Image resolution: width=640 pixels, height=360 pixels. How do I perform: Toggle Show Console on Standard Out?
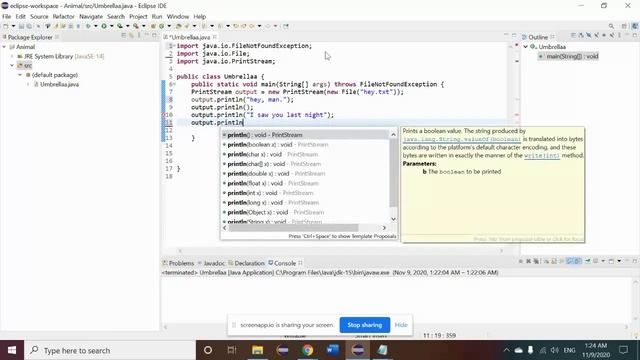(570, 261)
